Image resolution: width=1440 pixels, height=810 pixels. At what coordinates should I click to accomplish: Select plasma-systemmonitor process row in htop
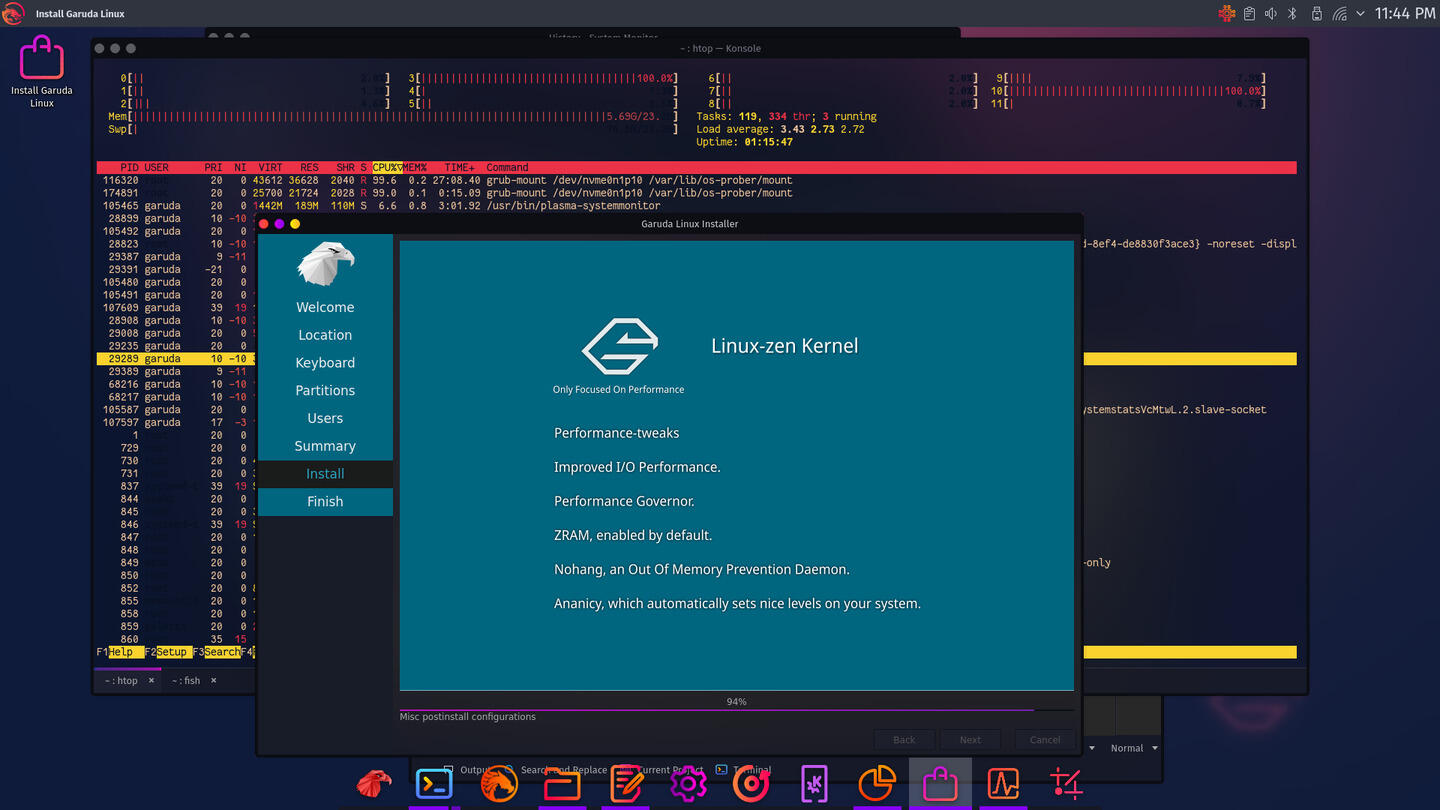coord(697,206)
